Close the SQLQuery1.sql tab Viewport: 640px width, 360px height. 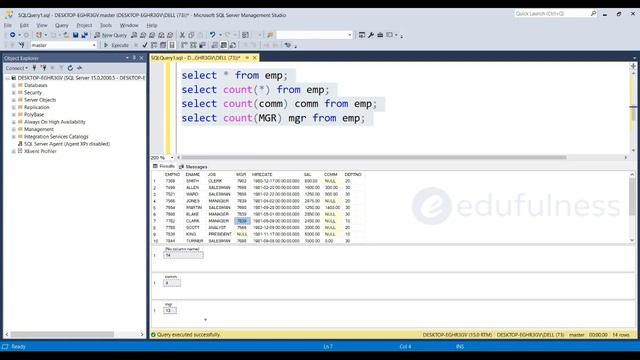click(254, 58)
